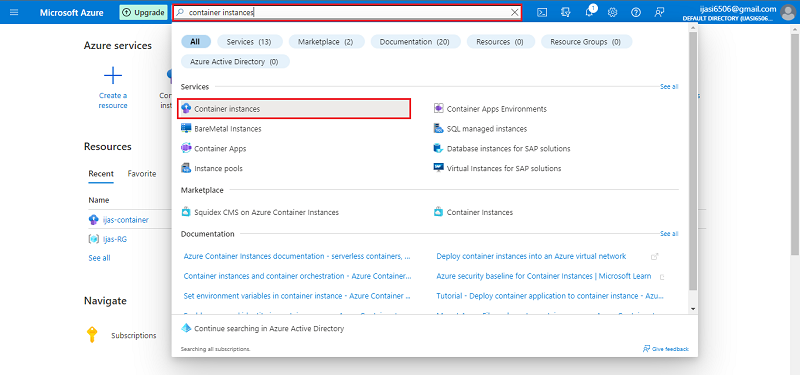Click the marketplace Container Instances icon
The image size is (800, 375).
[438, 212]
